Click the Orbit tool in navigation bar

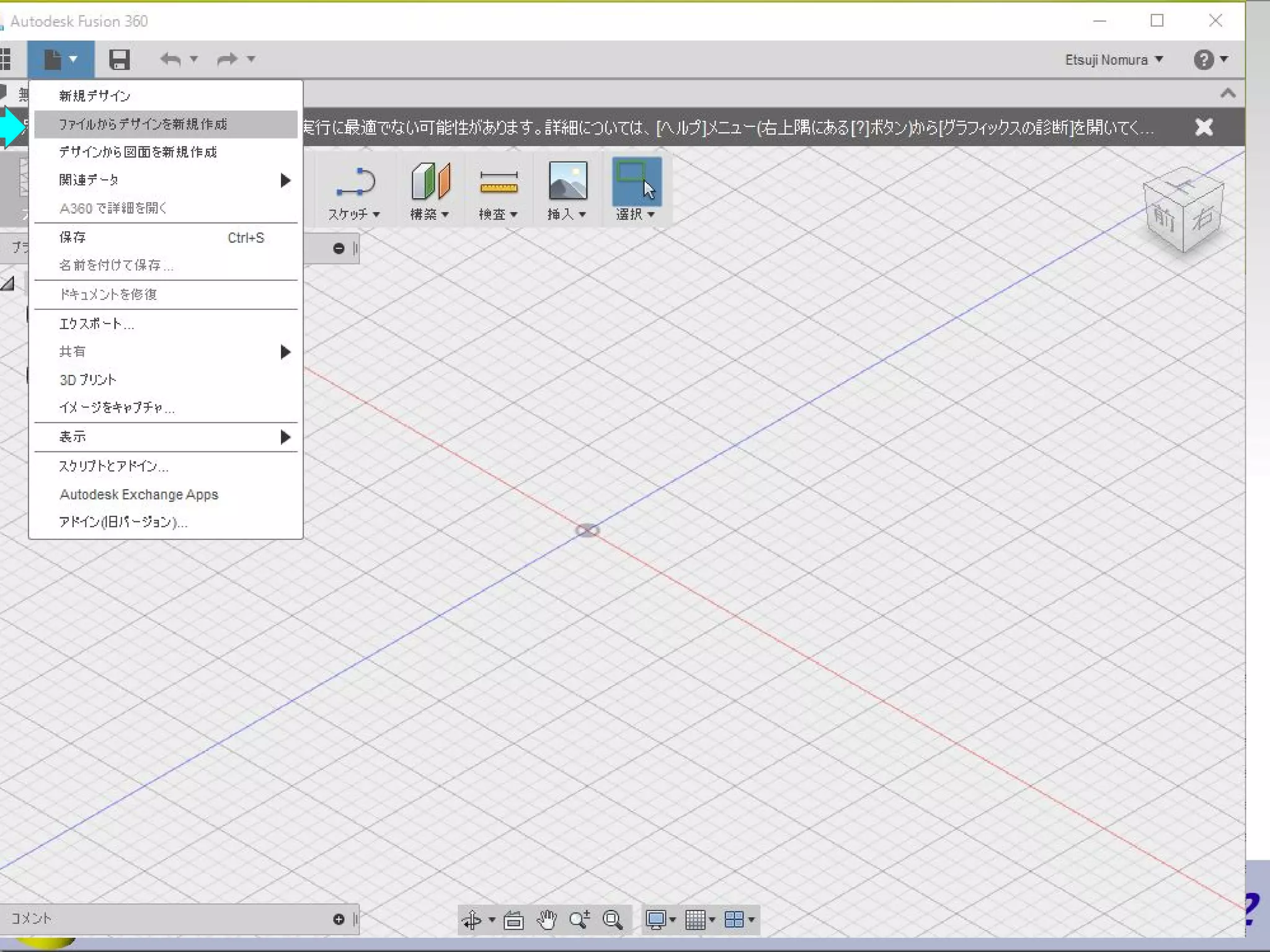click(x=472, y=920)
